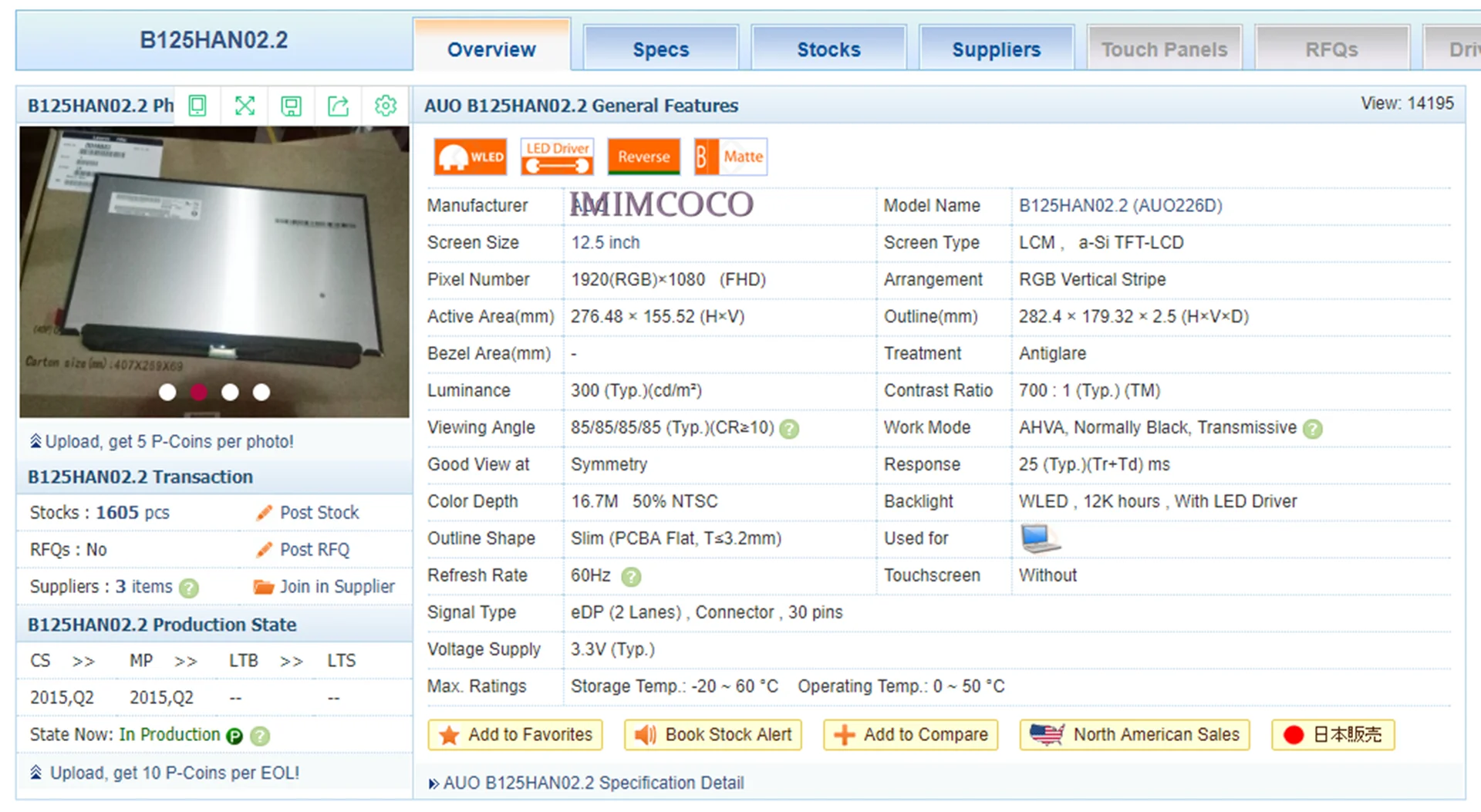
Task: Click the RFQs : No text
Action: click(x=69, y=550)
